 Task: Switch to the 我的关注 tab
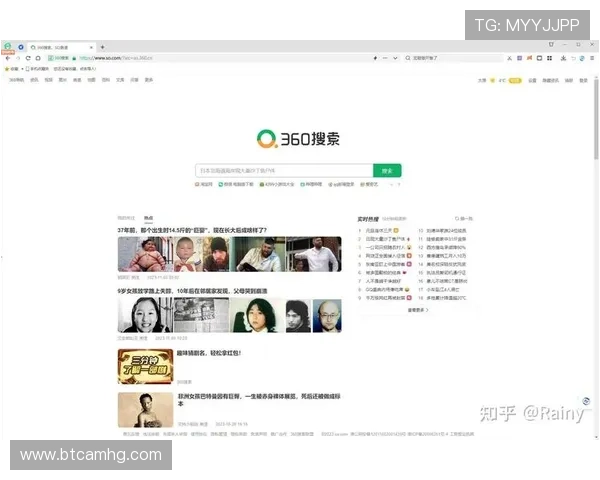point(126,218)
